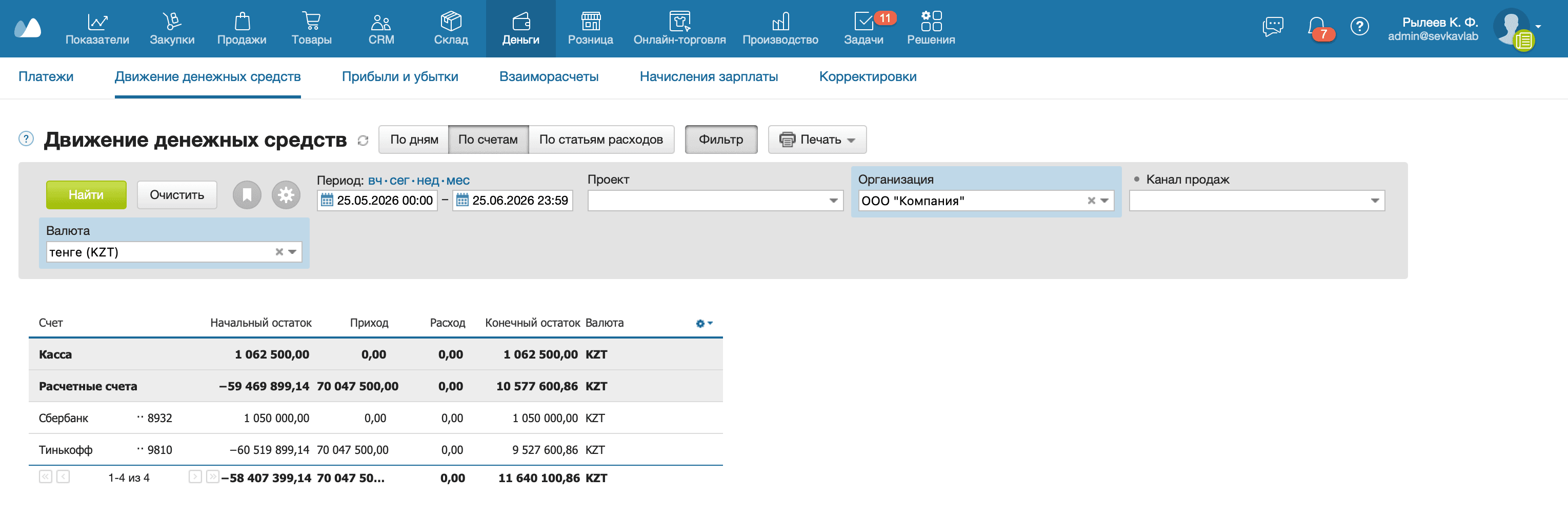
Task: Open the Показатели section
Action: pyautogui.click(x=97, y=29)
